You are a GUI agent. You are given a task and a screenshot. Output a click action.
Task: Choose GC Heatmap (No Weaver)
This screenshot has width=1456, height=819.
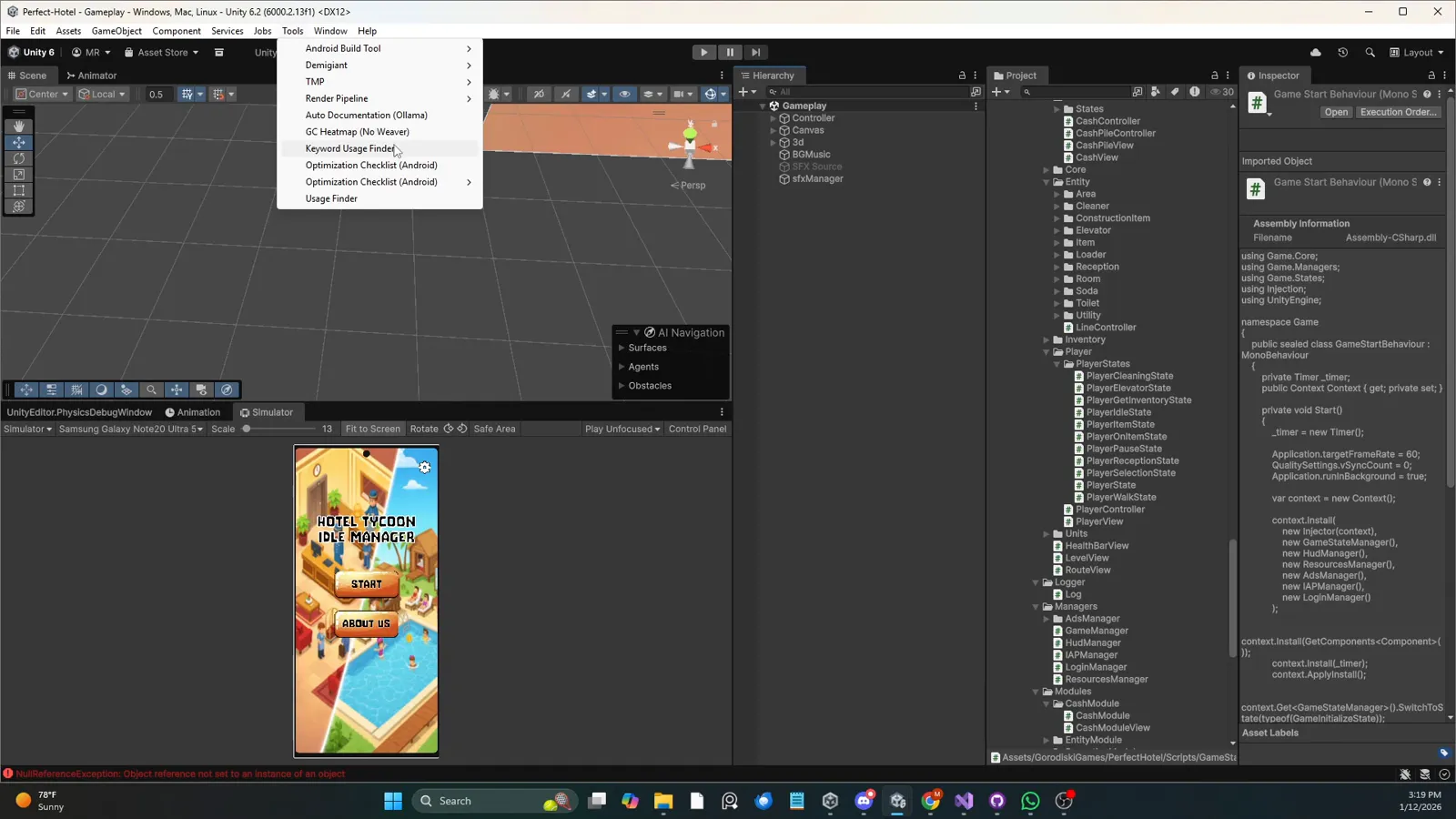coord(379,132)
